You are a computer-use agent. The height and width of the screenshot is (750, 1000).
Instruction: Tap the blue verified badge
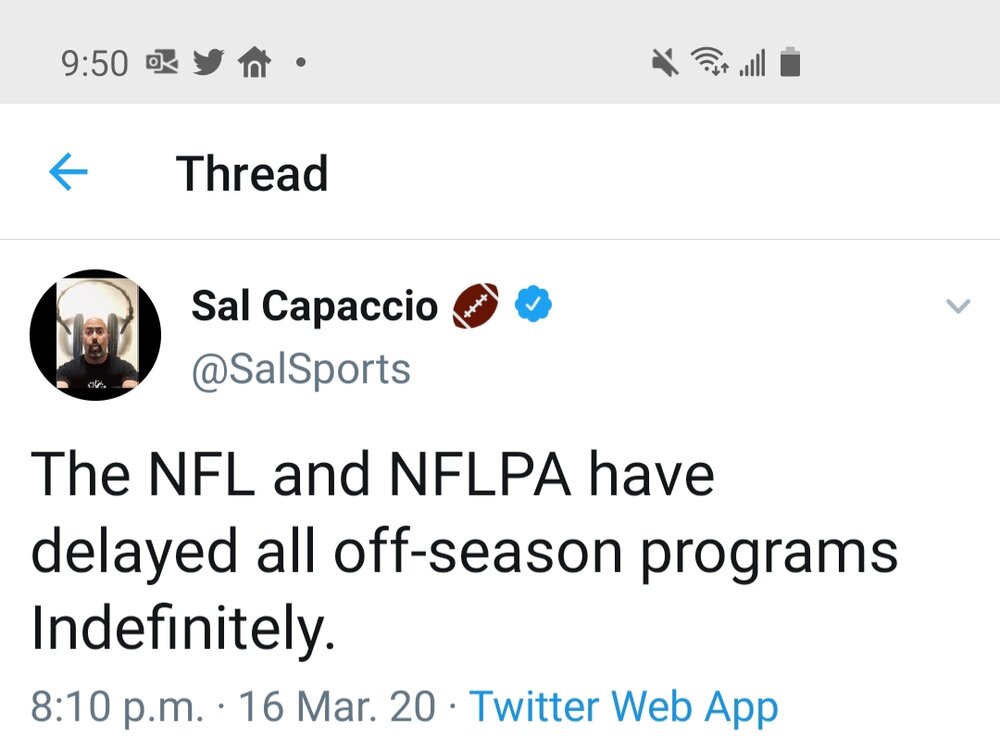533,305
